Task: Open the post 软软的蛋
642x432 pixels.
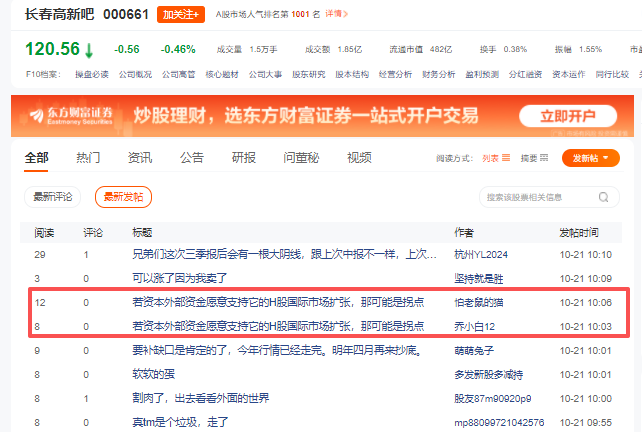Action: click(x=154, y=374)
